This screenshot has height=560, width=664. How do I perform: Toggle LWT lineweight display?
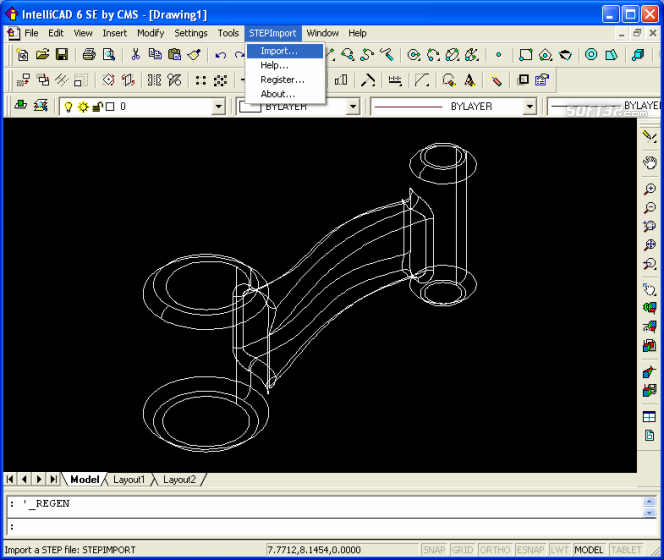559,549
